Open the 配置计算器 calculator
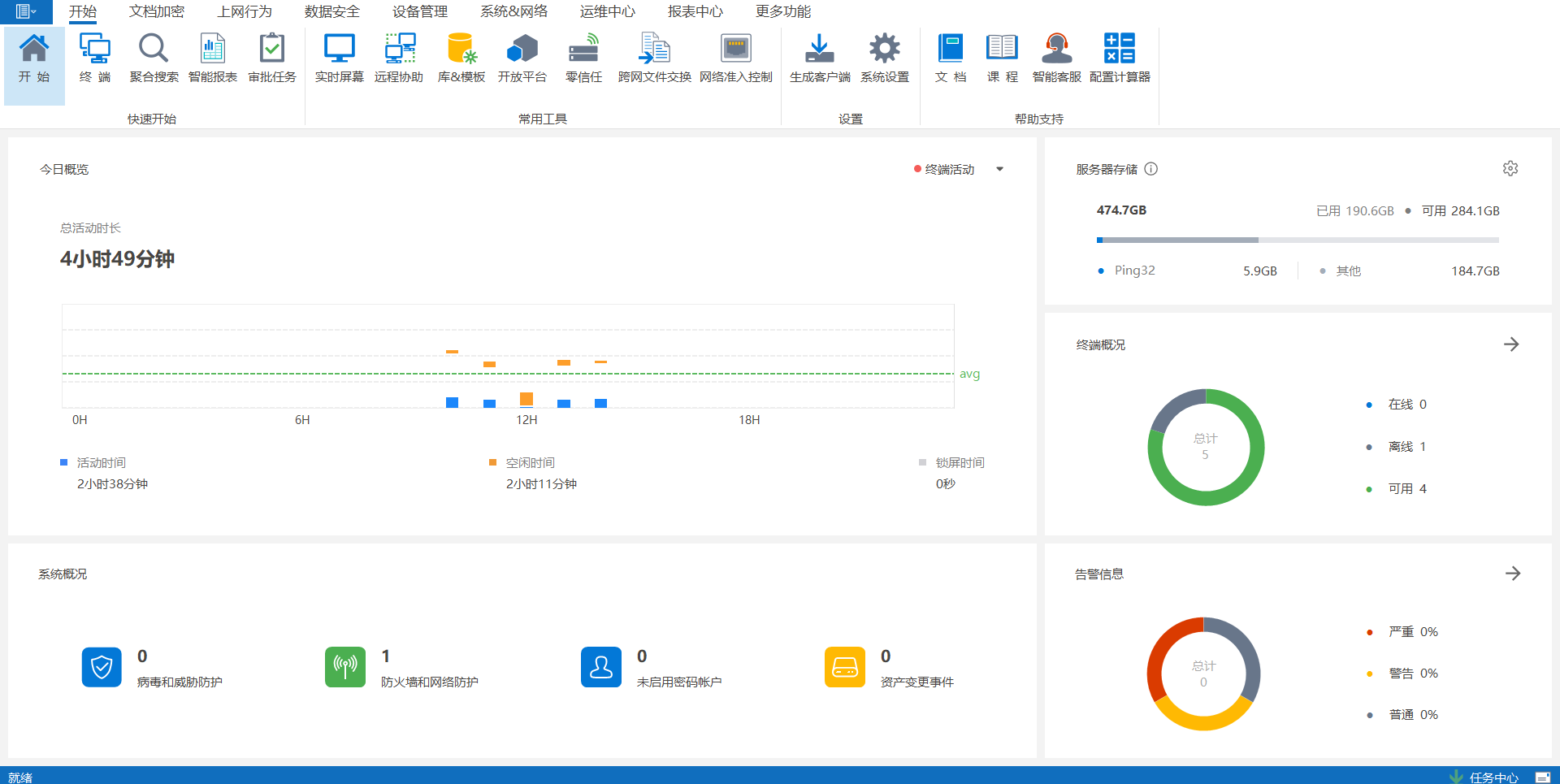This screenshot has width=1560, height=784. click(1119, 58)
